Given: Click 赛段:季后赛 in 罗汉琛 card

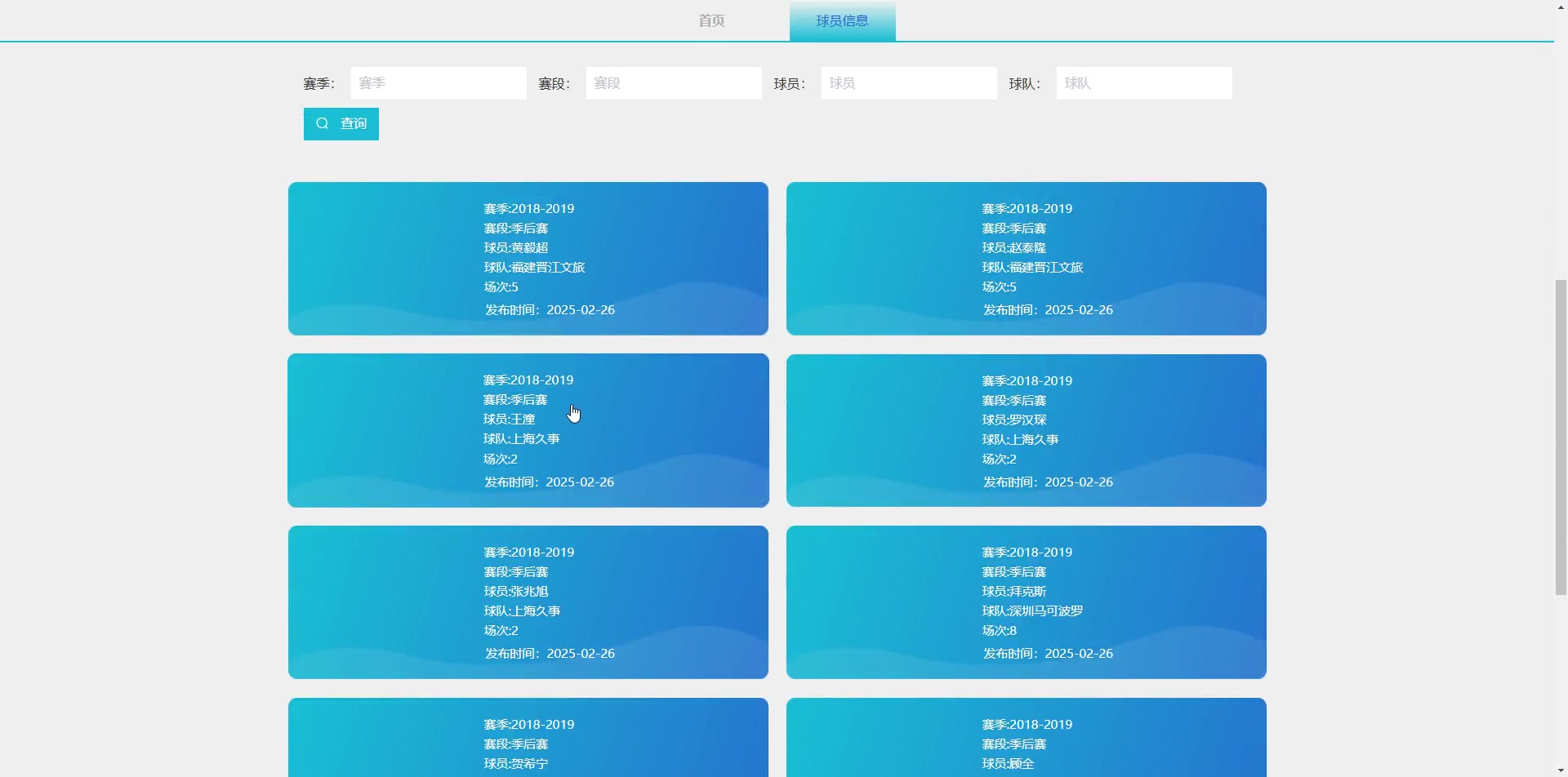Looking at the screenshot, I should (1013, 400).
